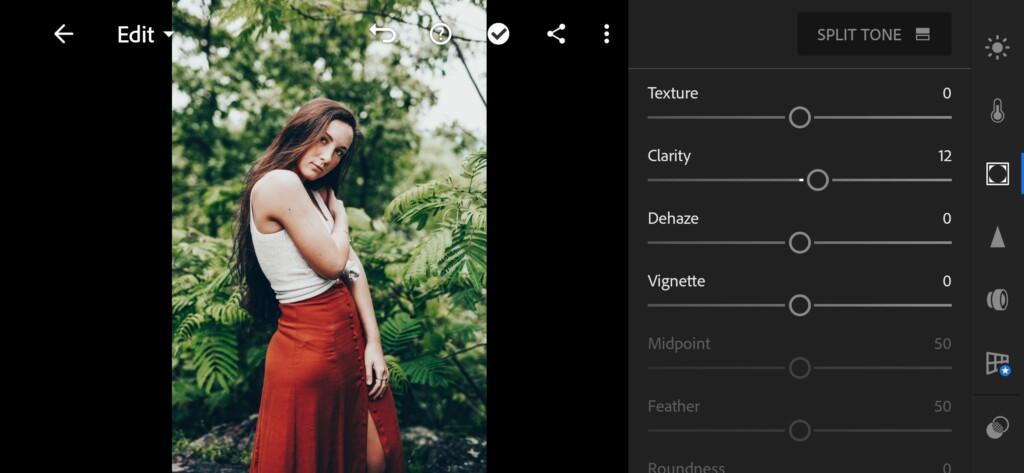Click the Dehaze slider handle
The height and width of the screenshot is (473, 1024).
799,243
